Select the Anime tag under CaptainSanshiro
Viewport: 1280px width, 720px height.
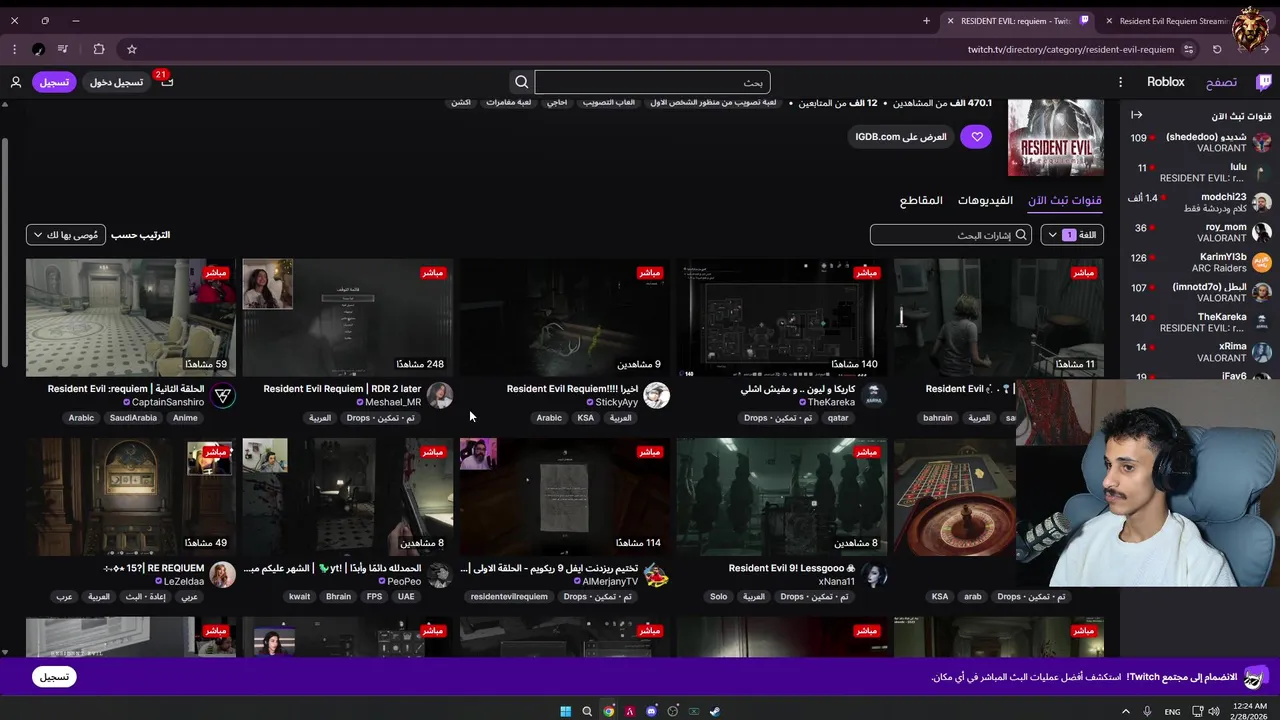185,418
